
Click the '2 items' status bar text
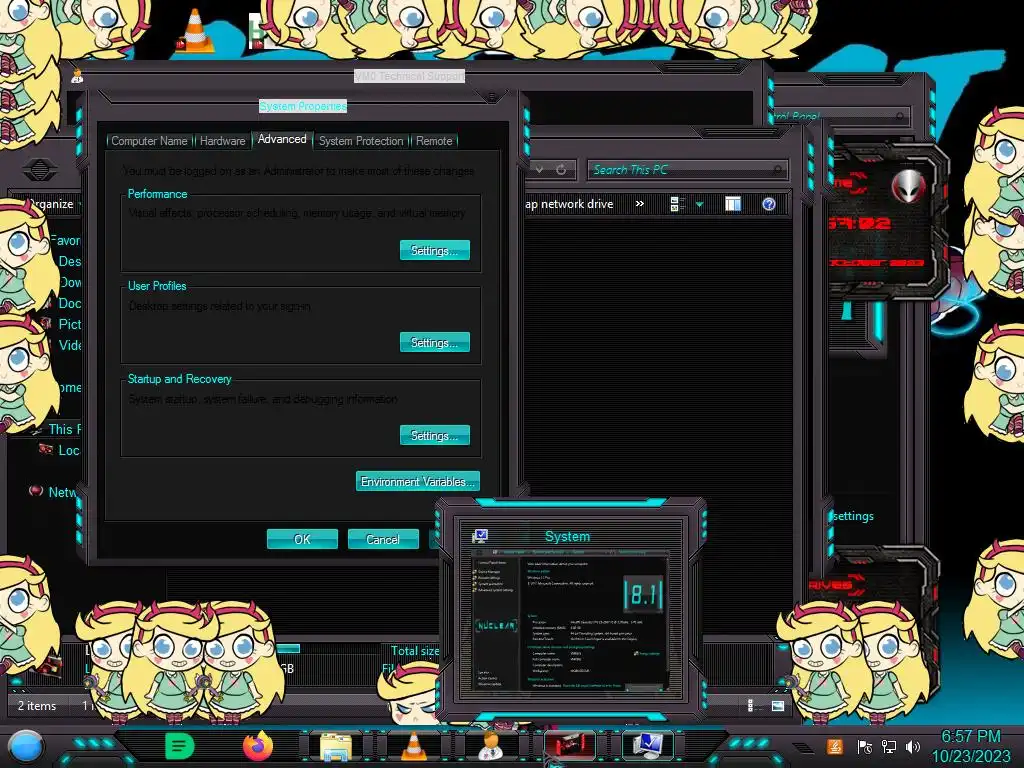click(x=37, y=706)
